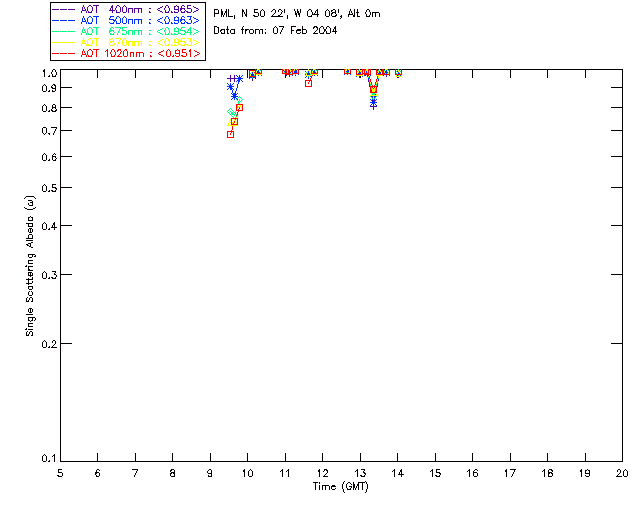Click the AOT 500nm legend entry

coord(126,20)
